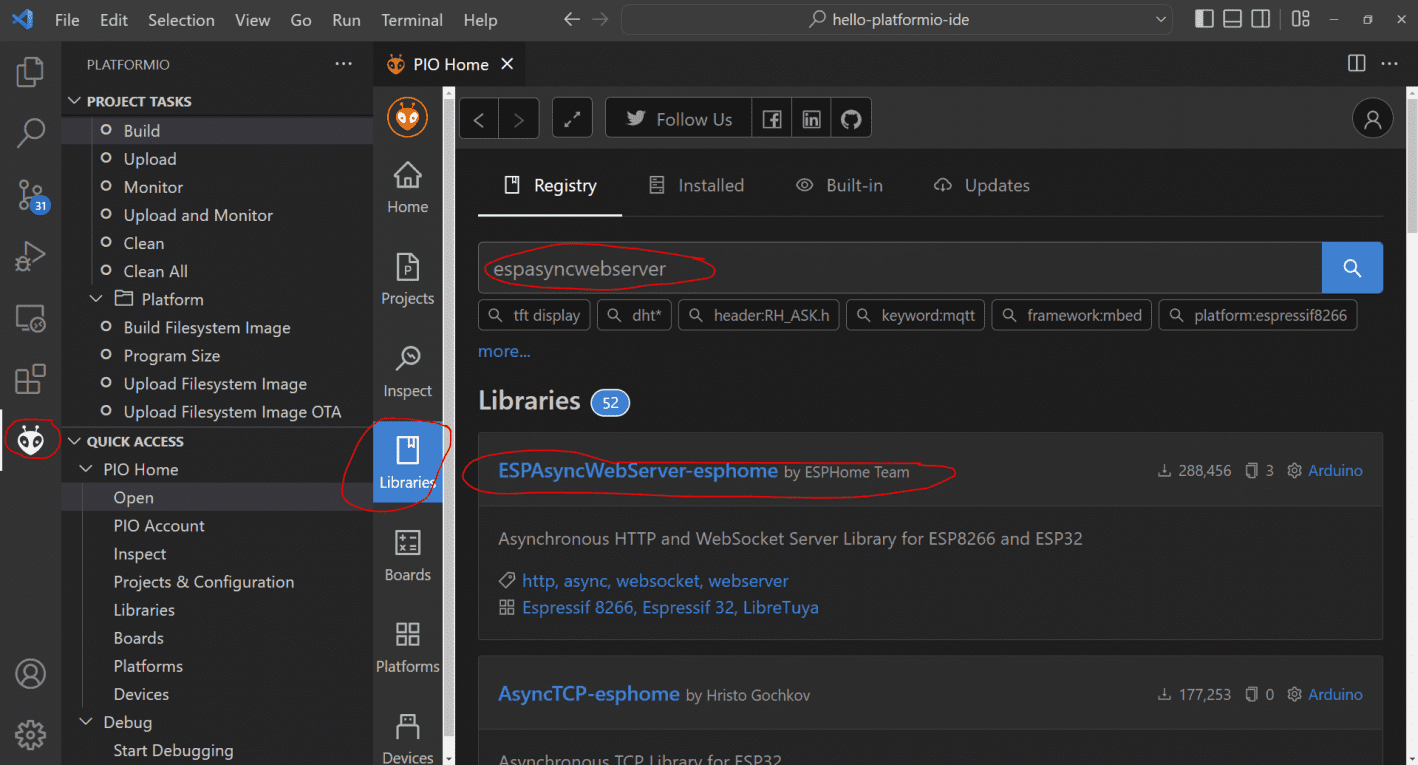Image resolution: width=1418 pixels, height=765 pixels.
Task: Toggle the primary sidebar layout button
Action: coord(1204,19)
